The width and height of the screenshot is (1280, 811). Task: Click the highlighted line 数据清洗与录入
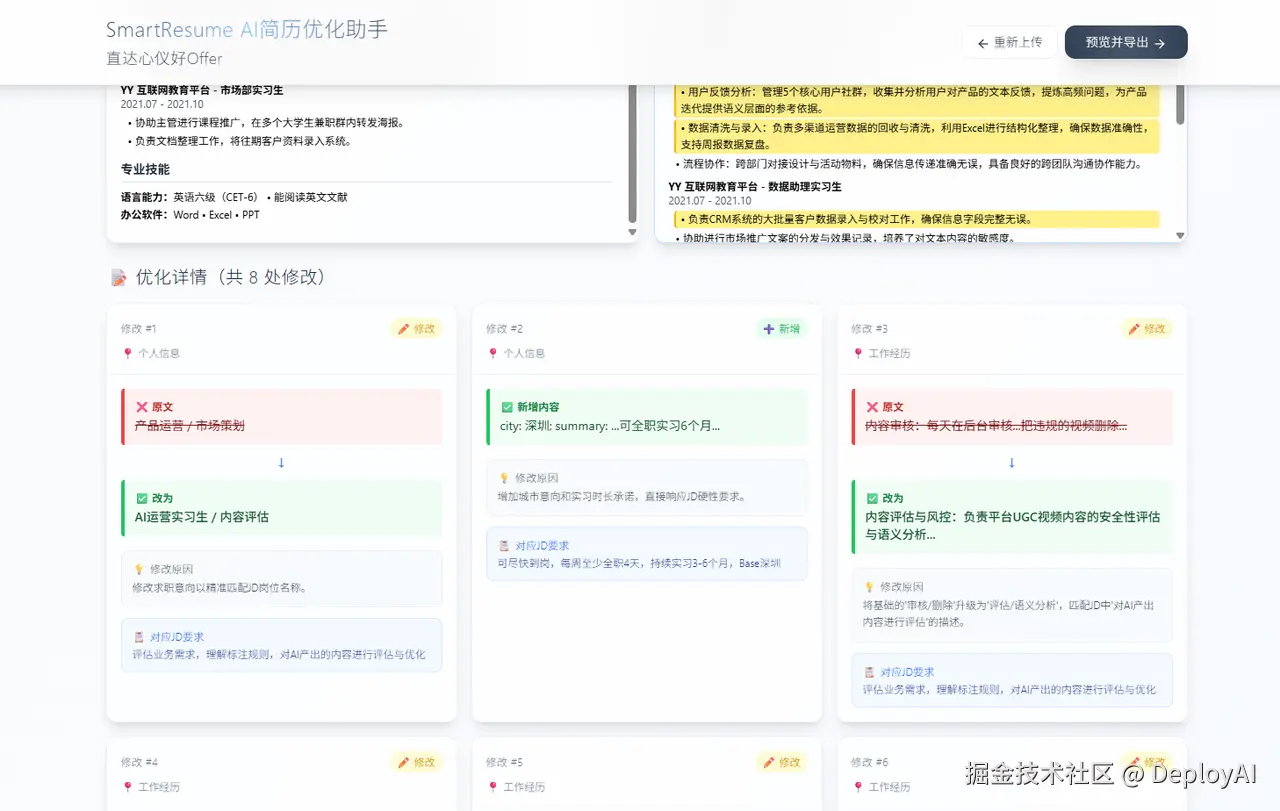click(917, 136)
